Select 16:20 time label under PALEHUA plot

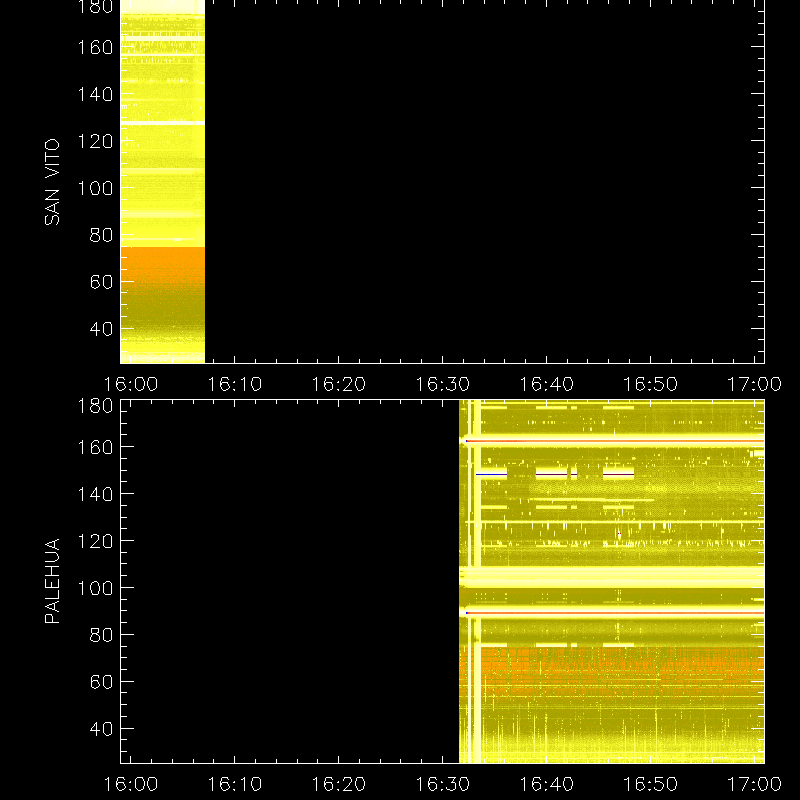(339, 784)
